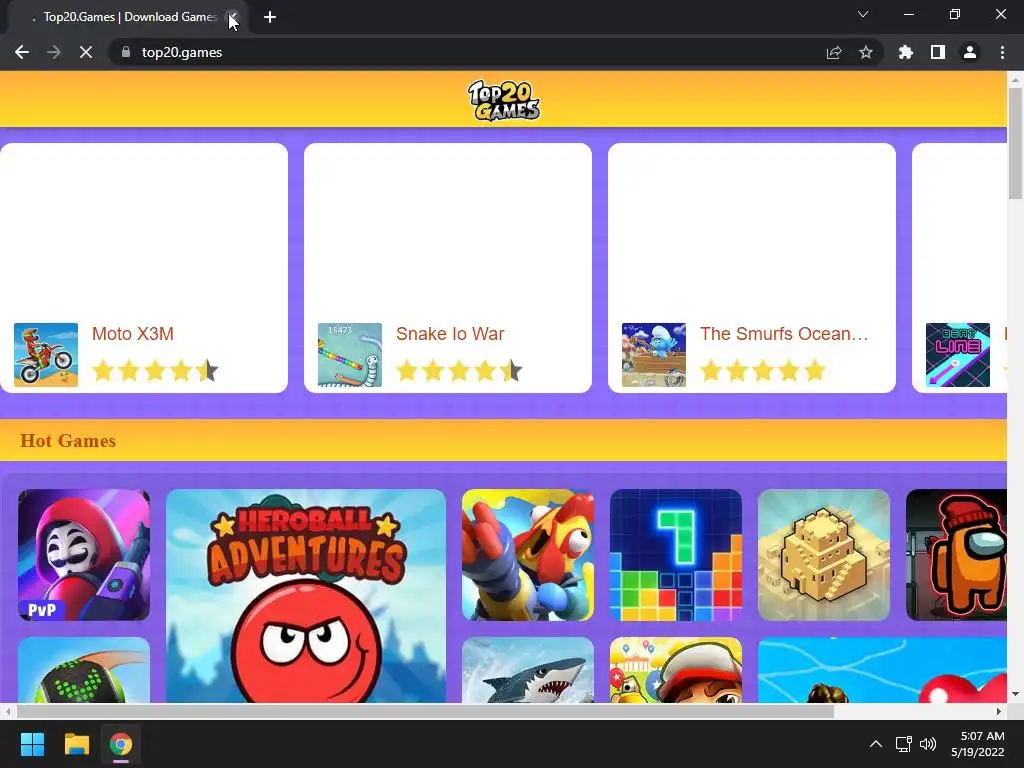Go back with the browser back arrow
The image size is (1024, 768).
pyautogui.click(x=22, y=52)
